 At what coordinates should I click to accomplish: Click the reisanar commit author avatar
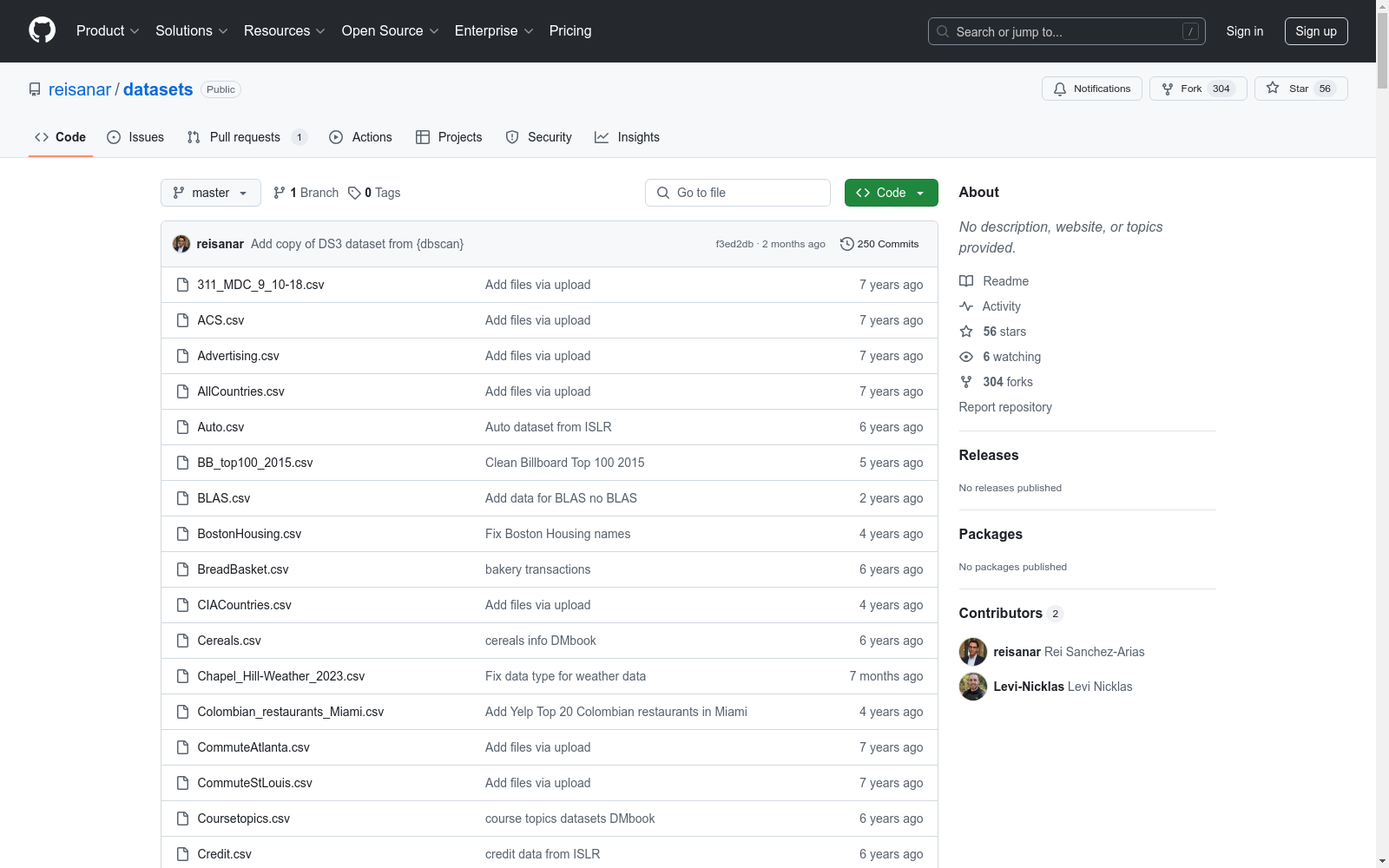click(x=181, y=244)
